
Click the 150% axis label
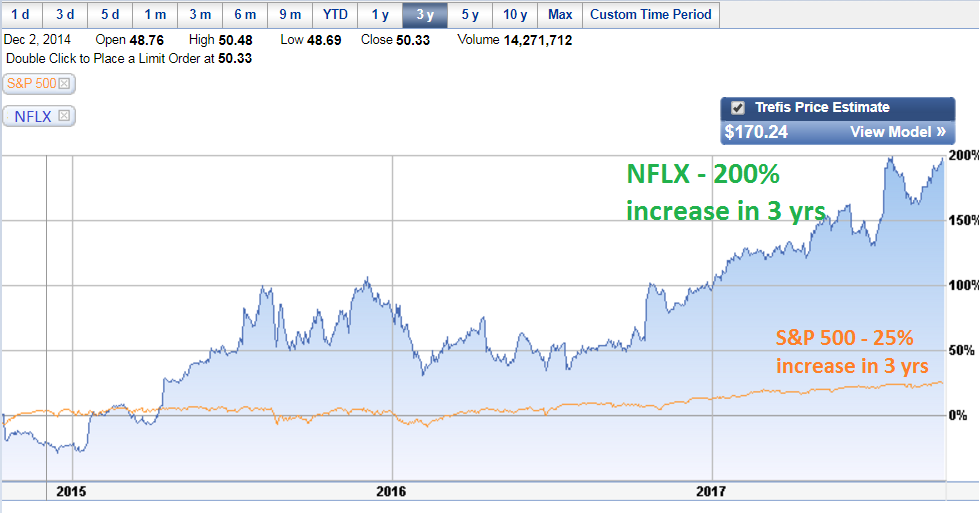964,220
